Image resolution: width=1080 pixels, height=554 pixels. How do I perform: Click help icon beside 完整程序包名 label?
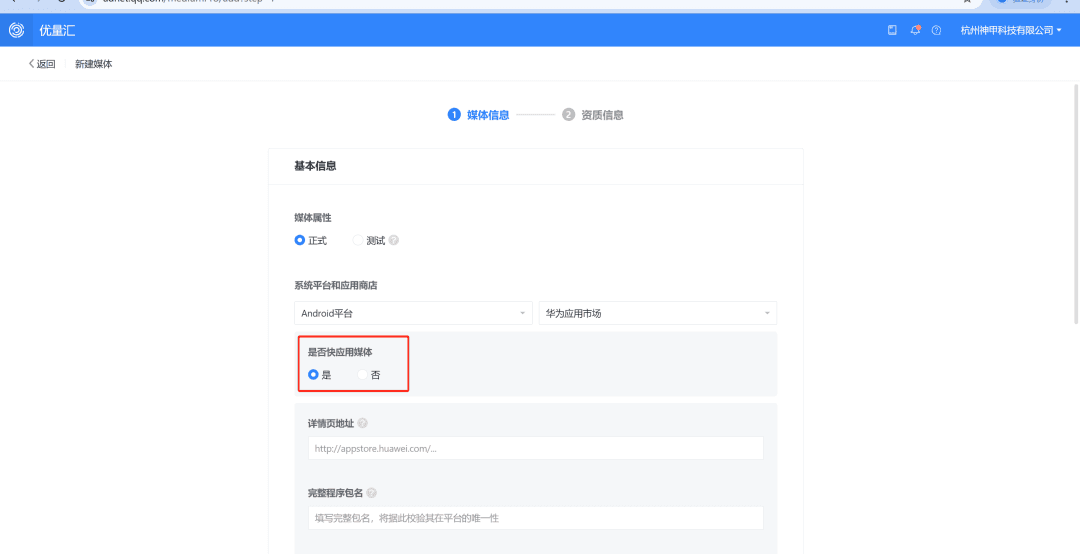(371, 493)
